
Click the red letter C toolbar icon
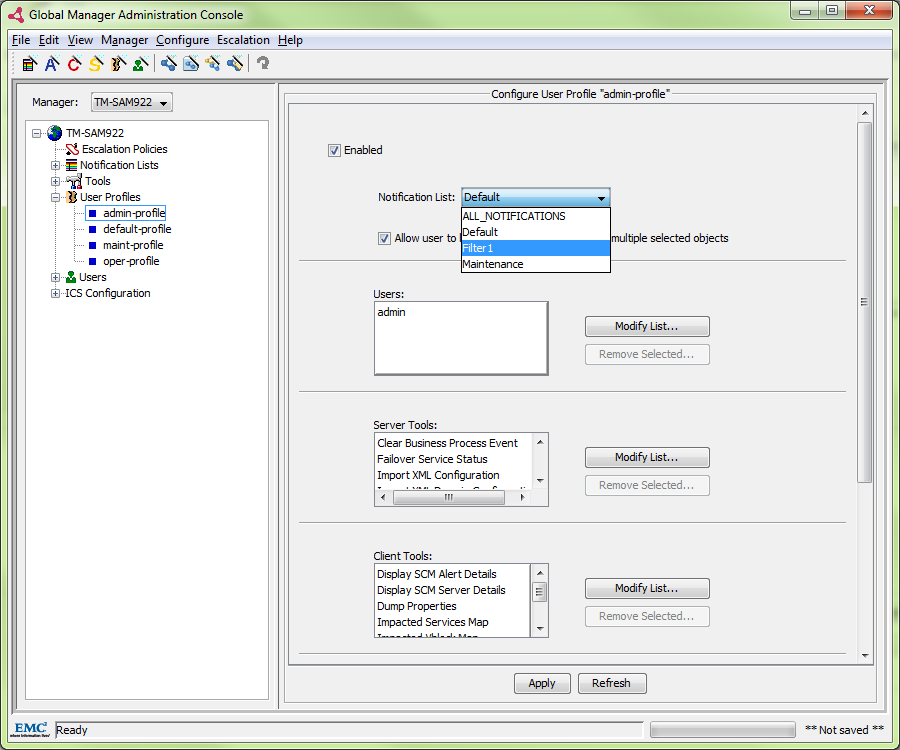click(74, 64)
